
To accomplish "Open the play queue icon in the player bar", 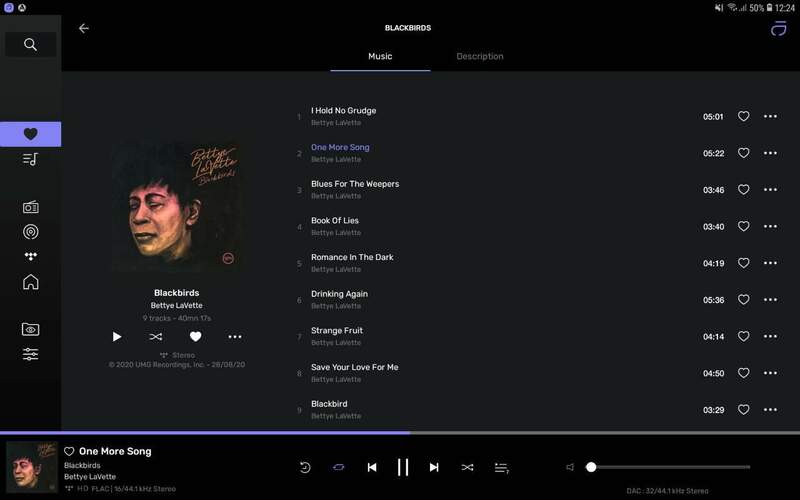I will (501, 467).
